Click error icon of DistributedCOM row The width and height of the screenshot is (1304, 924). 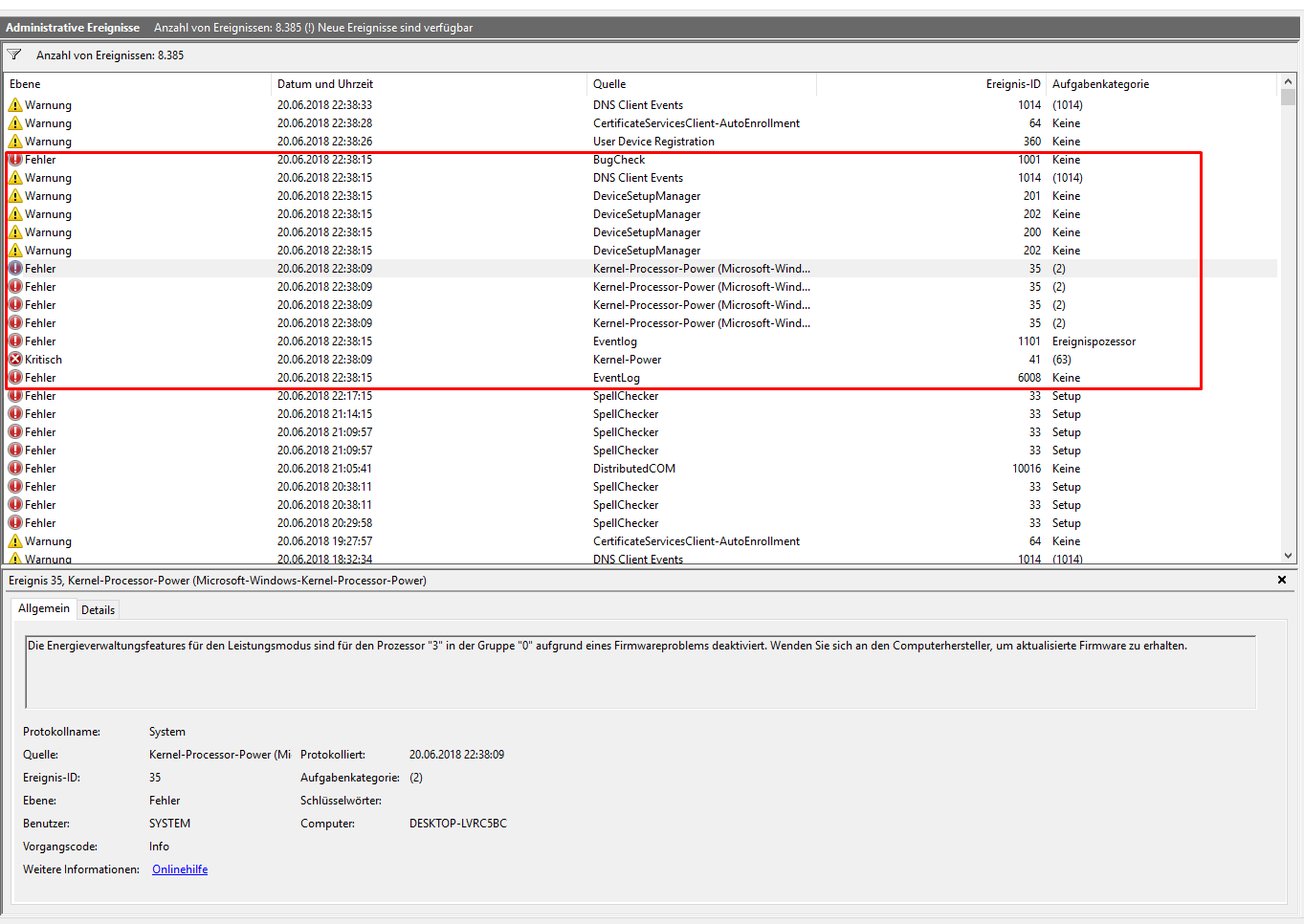15,469
